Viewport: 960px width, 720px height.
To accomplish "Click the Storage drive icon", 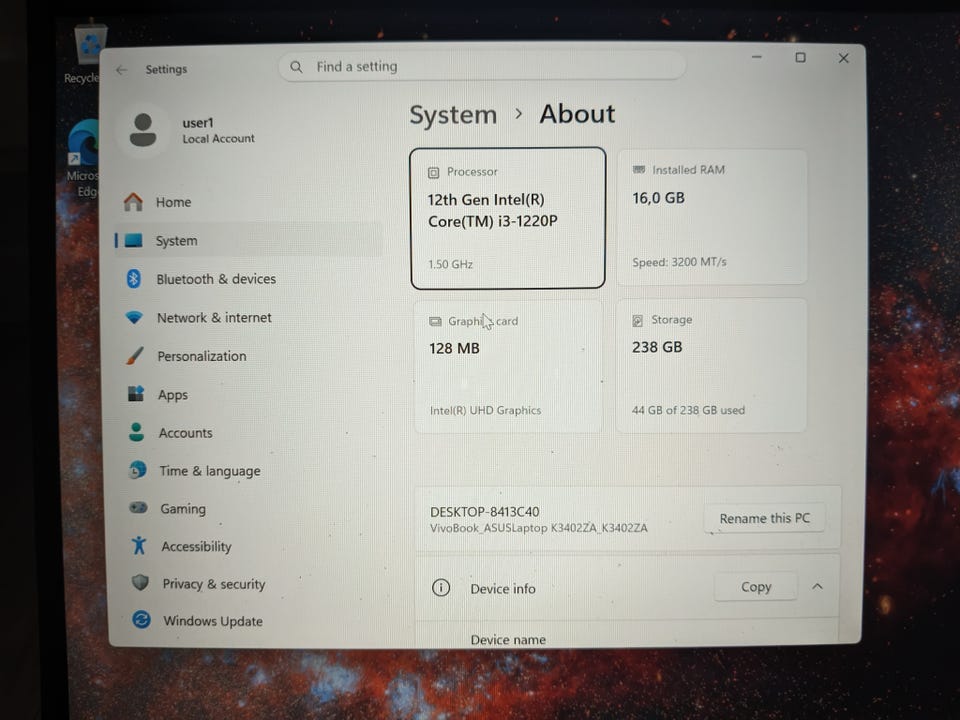I will coord(637,320).
